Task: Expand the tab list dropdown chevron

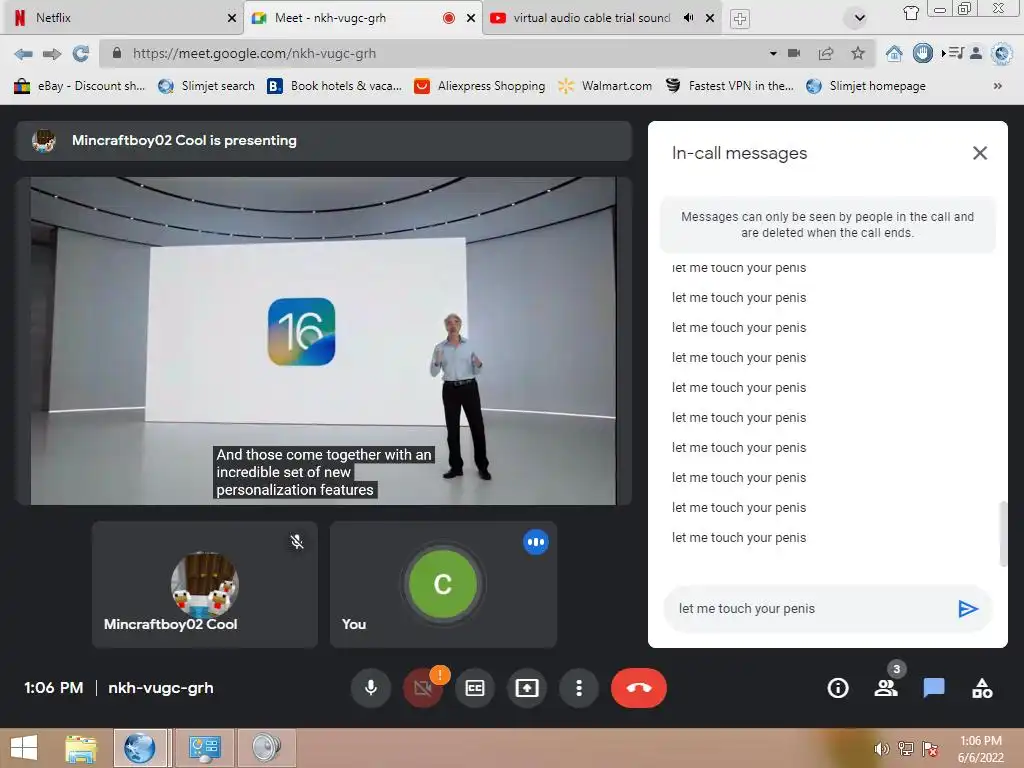Action: pyautogui.click(x=859, y=18)
